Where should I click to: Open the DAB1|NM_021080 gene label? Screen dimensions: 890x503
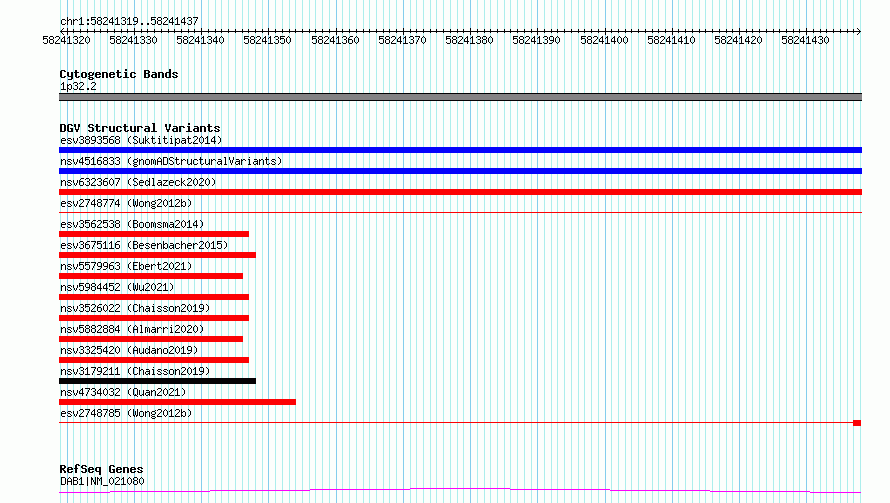click(102, 481)
